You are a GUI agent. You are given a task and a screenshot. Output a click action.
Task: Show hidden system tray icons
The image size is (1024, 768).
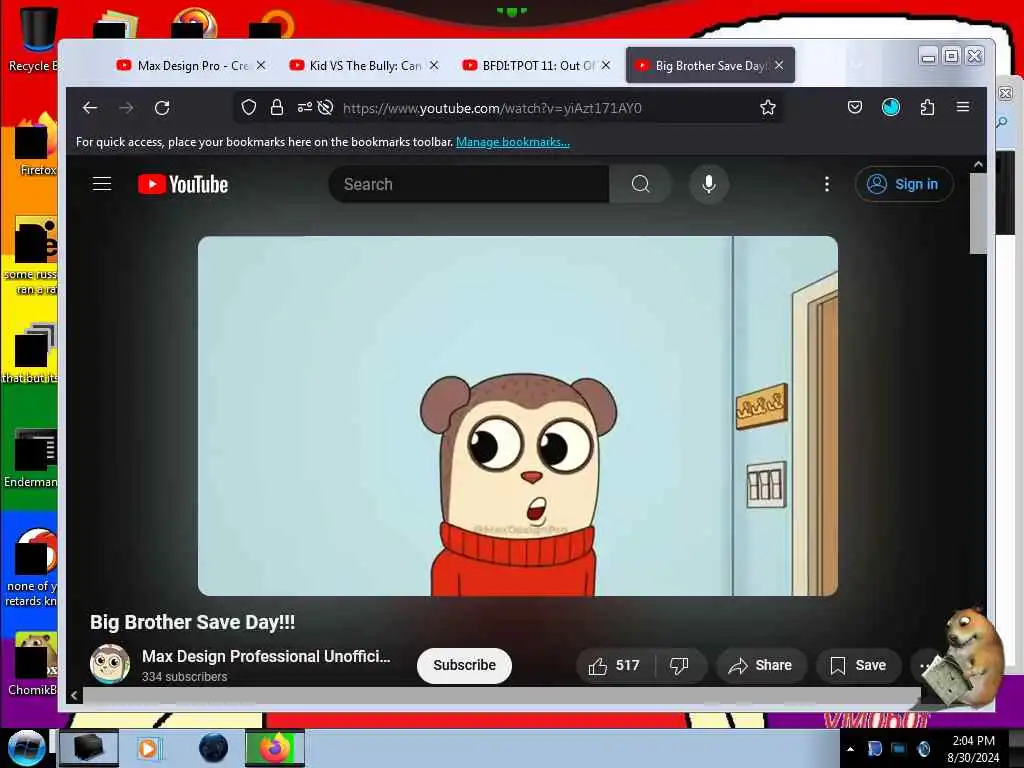click(850, 749)
